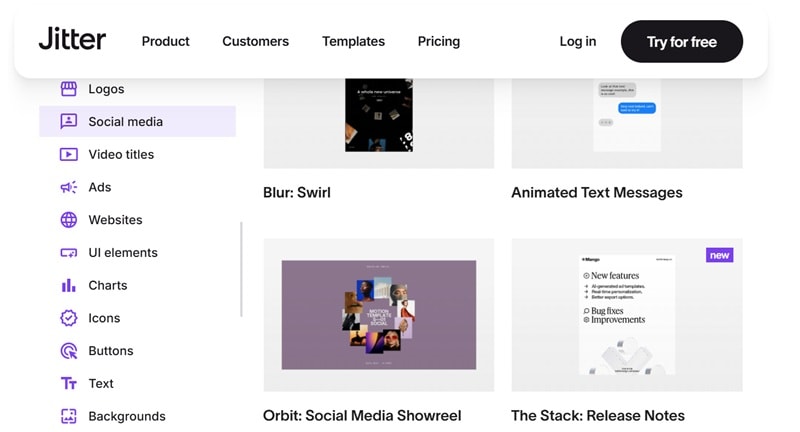The image size is (800, 432).
Task: Click the Log in link
Action: tap(578, 41)
